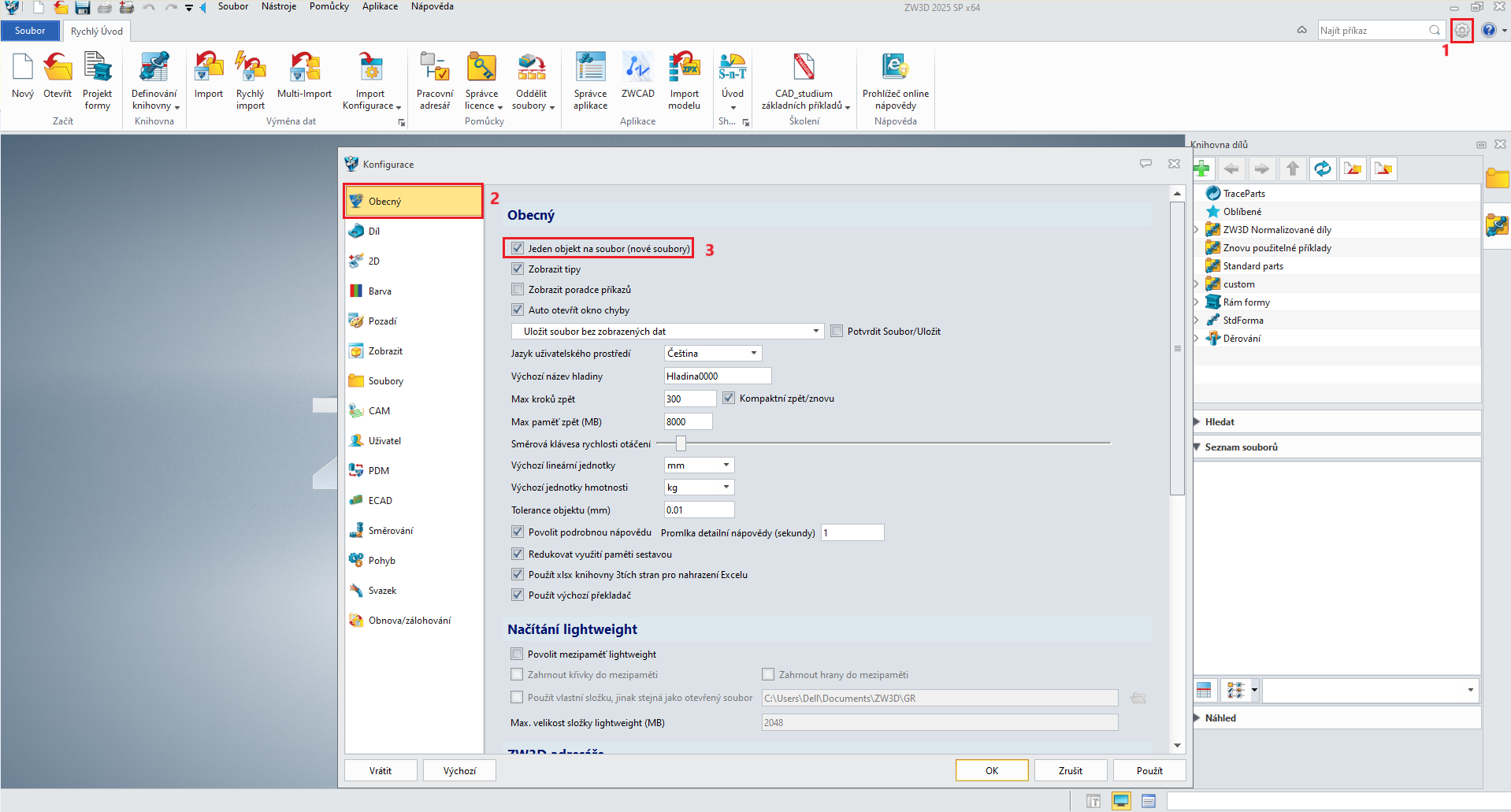Click refresh icon in Knihovna dílů toolbar
1511x812 pixels.
[x=1323, y=169]
